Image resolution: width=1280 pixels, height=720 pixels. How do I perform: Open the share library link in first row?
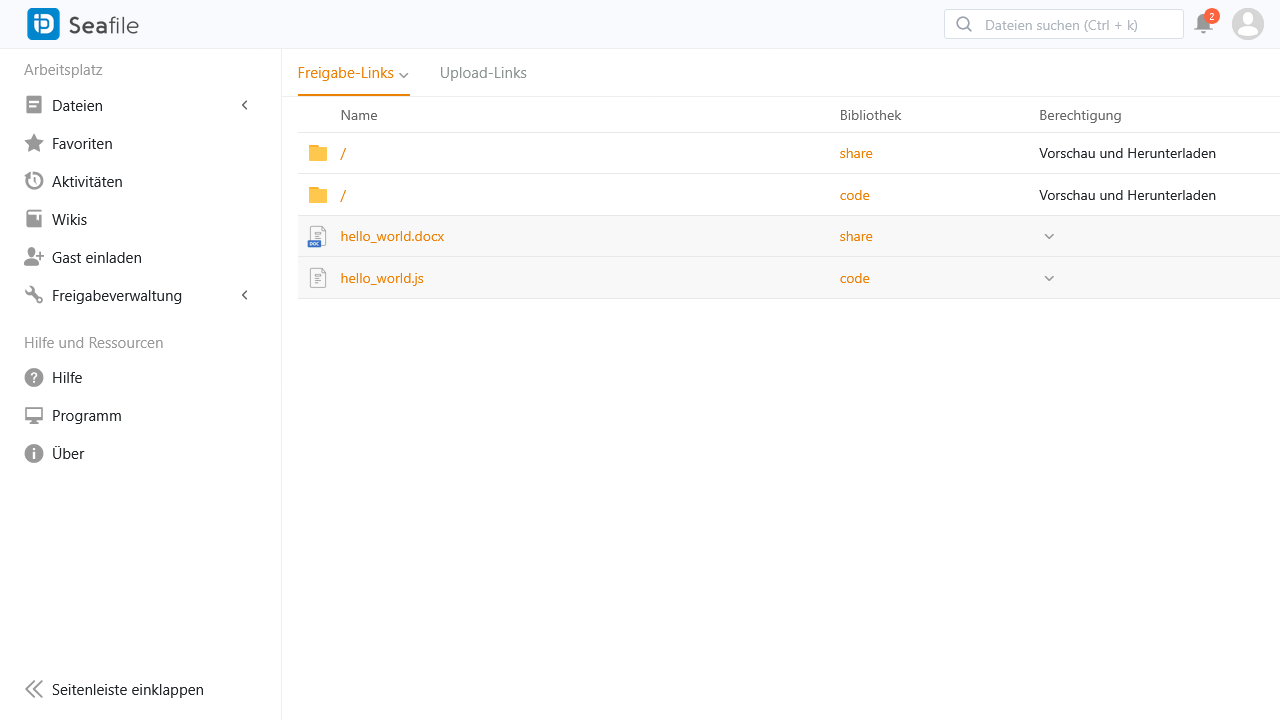click(x=856, y=154)
